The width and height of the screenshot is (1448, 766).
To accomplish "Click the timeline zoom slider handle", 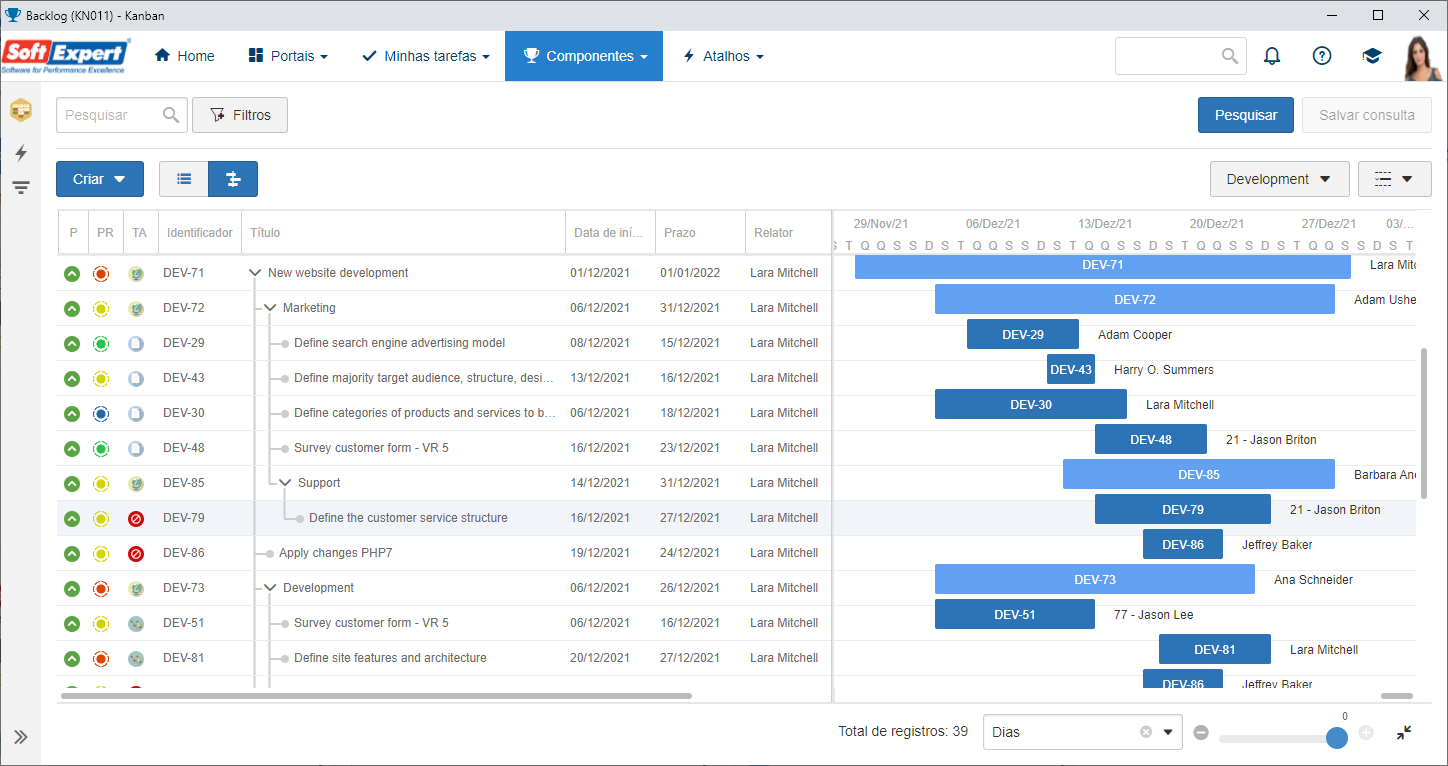I will (1337, 737).
